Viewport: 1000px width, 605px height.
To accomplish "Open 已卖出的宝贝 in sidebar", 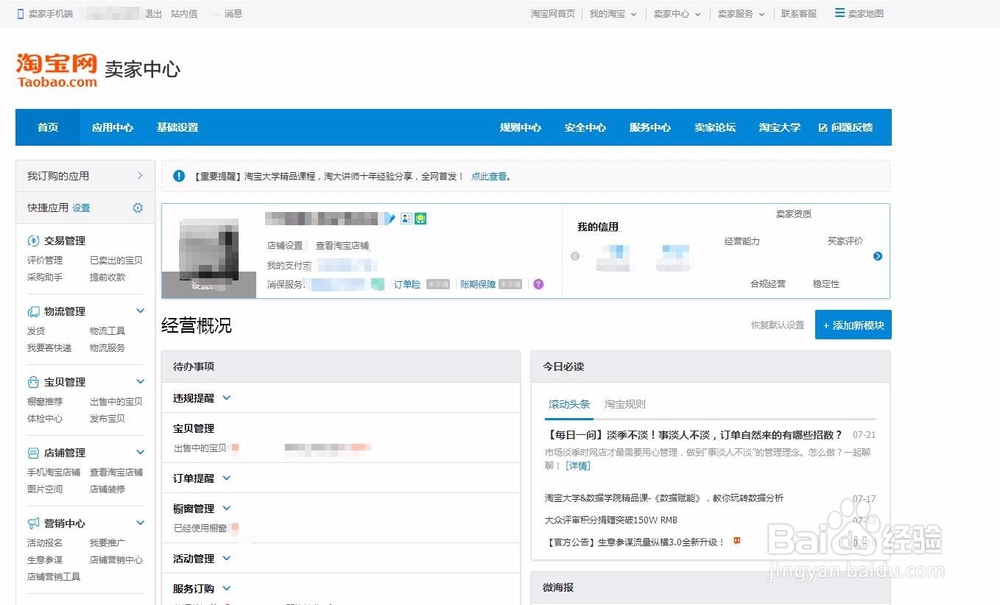I will (116, 260).
